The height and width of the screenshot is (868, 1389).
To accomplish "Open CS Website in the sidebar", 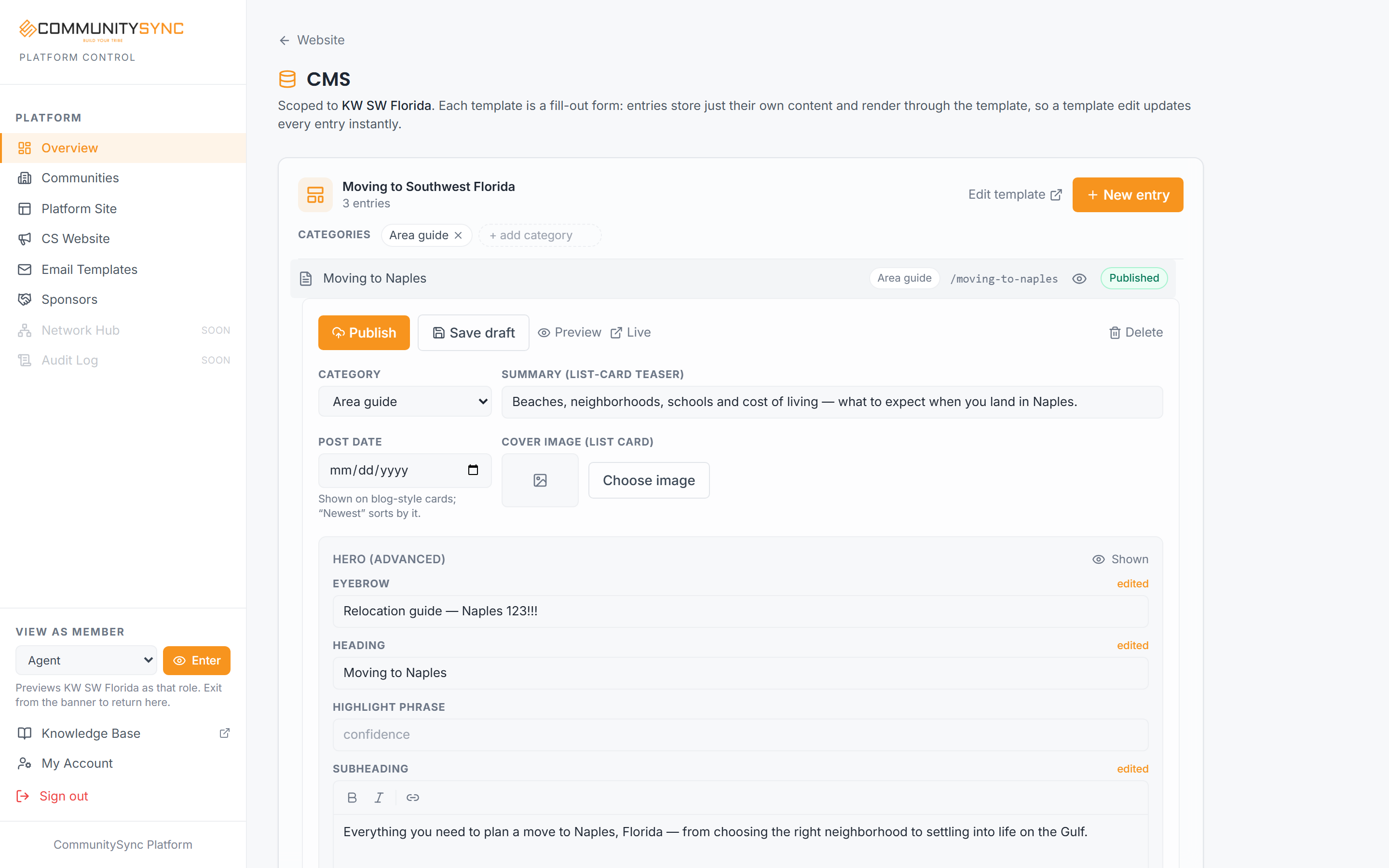I will [x=123, y=239].
